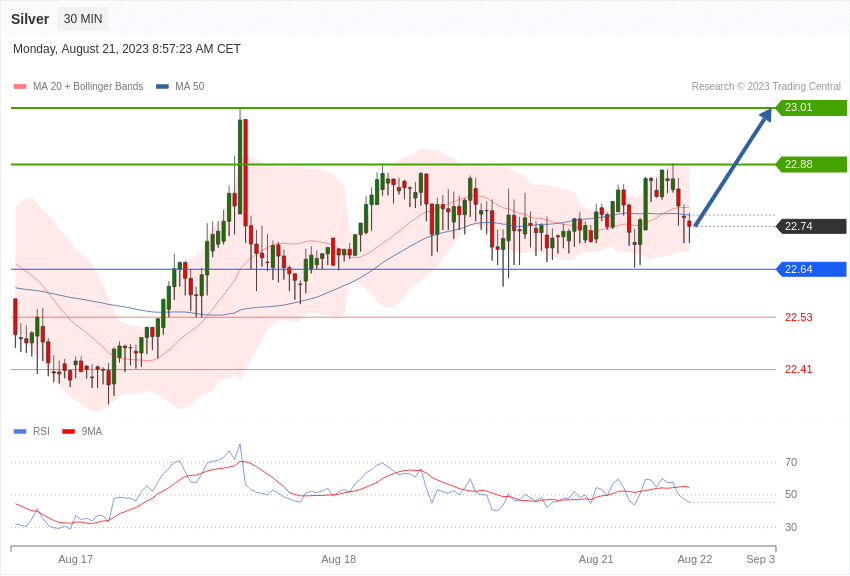Click the 9MA legend label
The height and width of the screenshot is (576, 850).
coord(92,431)
